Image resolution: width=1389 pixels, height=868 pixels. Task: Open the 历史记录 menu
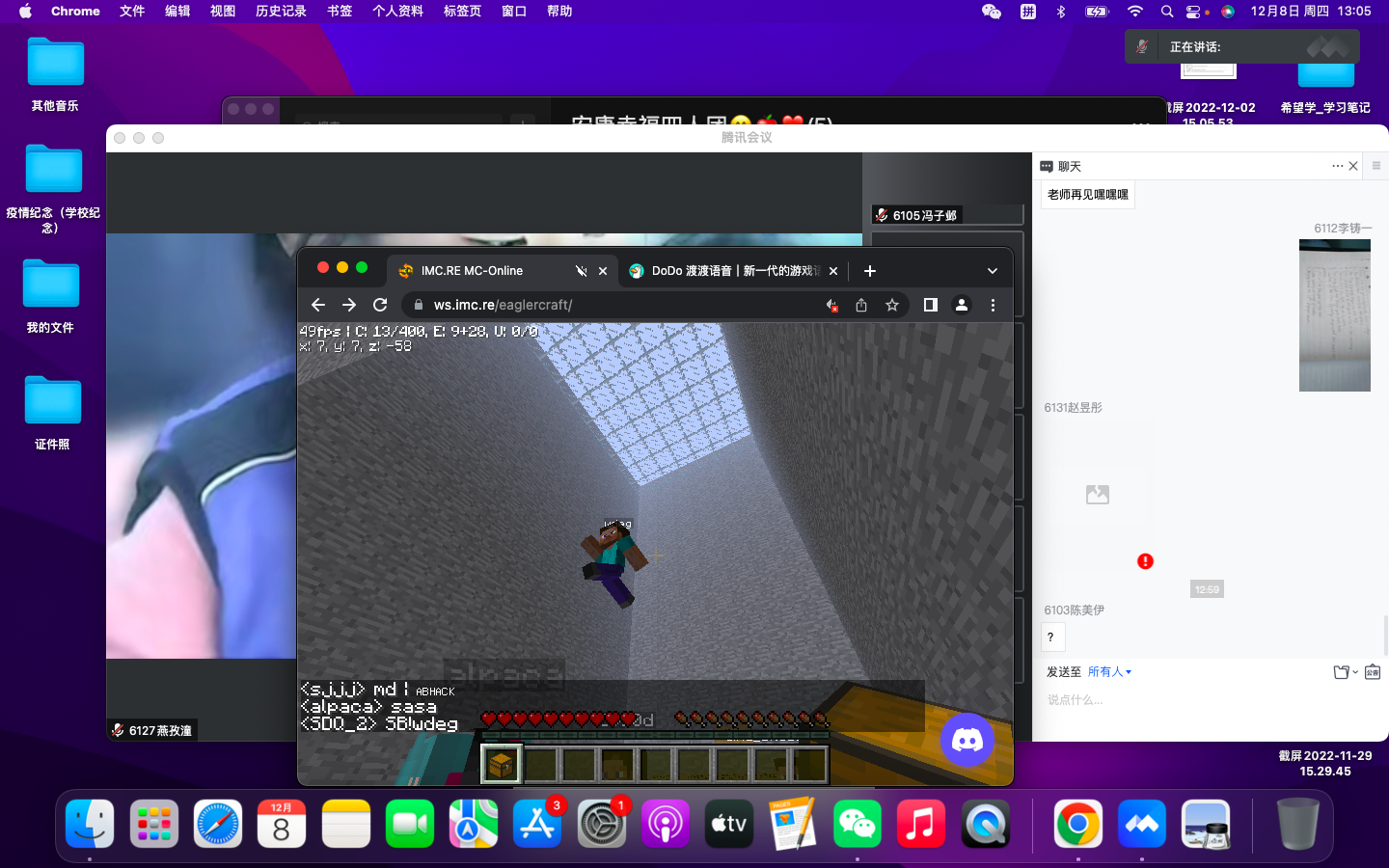click(281, 12)
